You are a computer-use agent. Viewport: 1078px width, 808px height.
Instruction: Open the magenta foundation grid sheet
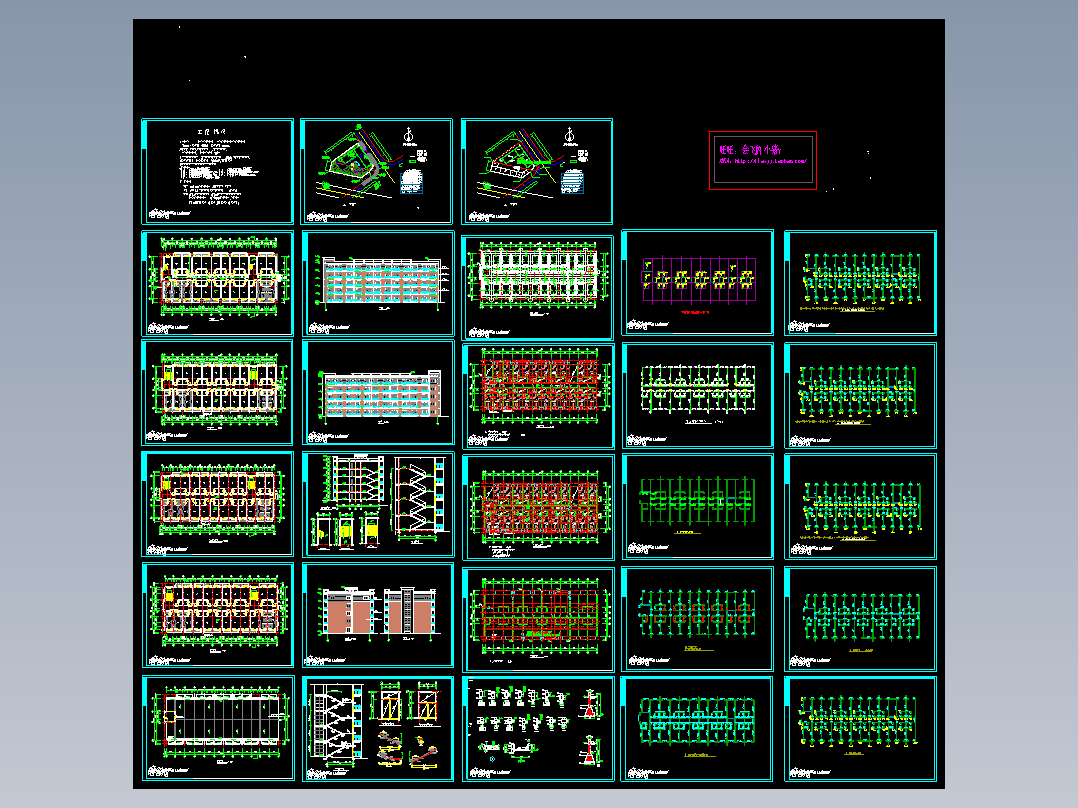coord(697,283)
